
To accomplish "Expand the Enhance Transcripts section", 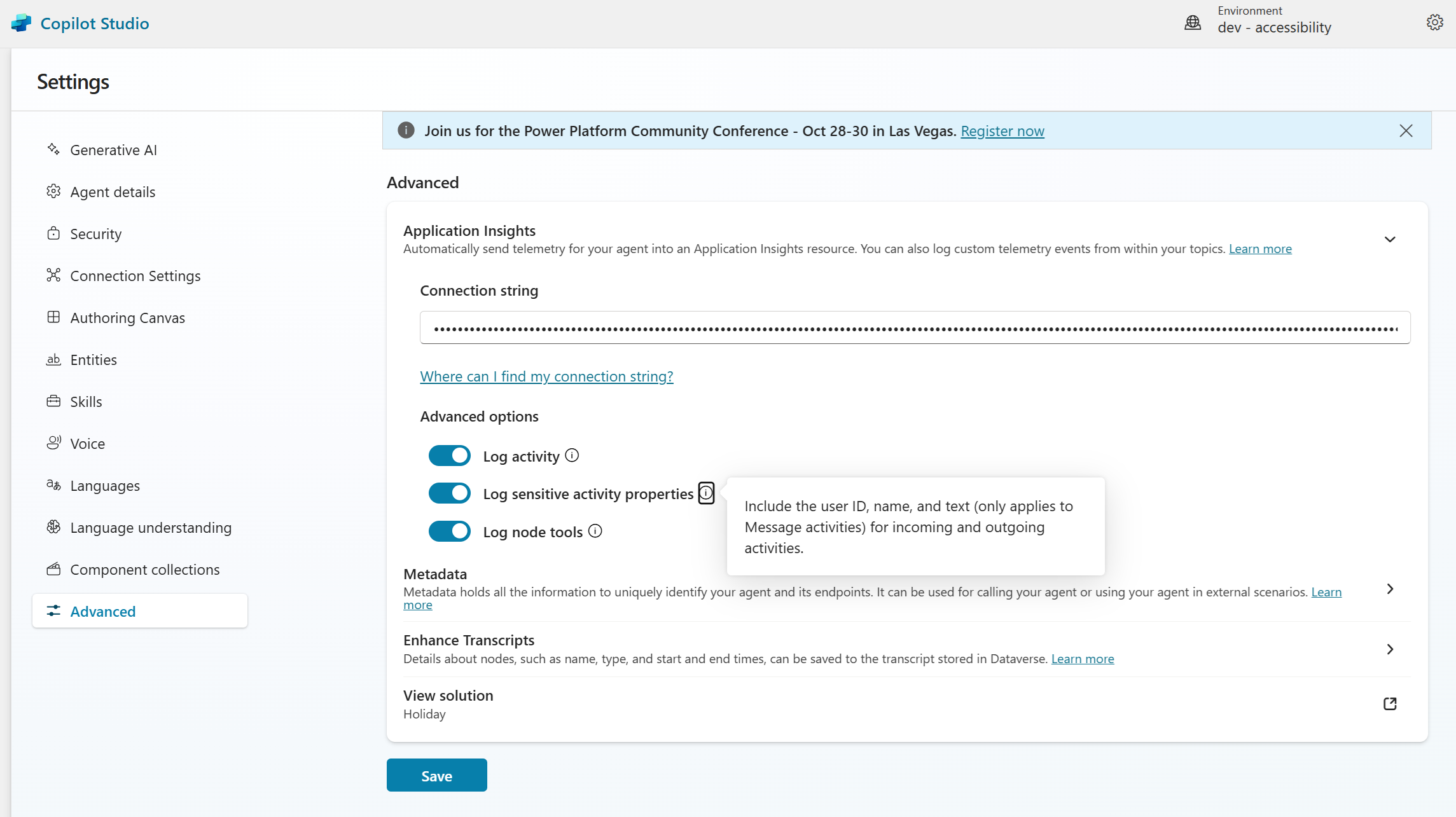I will (x=1390, y=649).
